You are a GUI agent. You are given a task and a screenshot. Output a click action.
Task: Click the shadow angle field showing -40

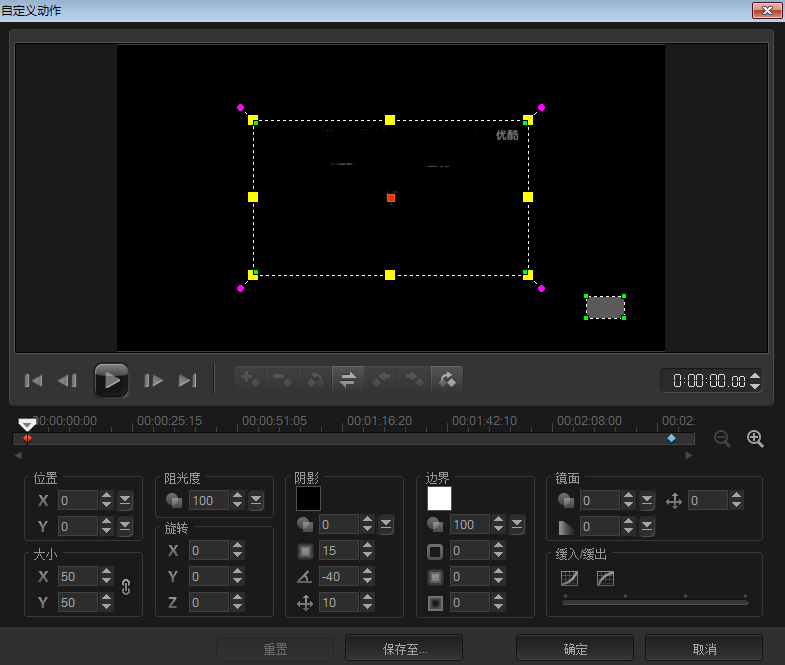click(x=339, y=576)
